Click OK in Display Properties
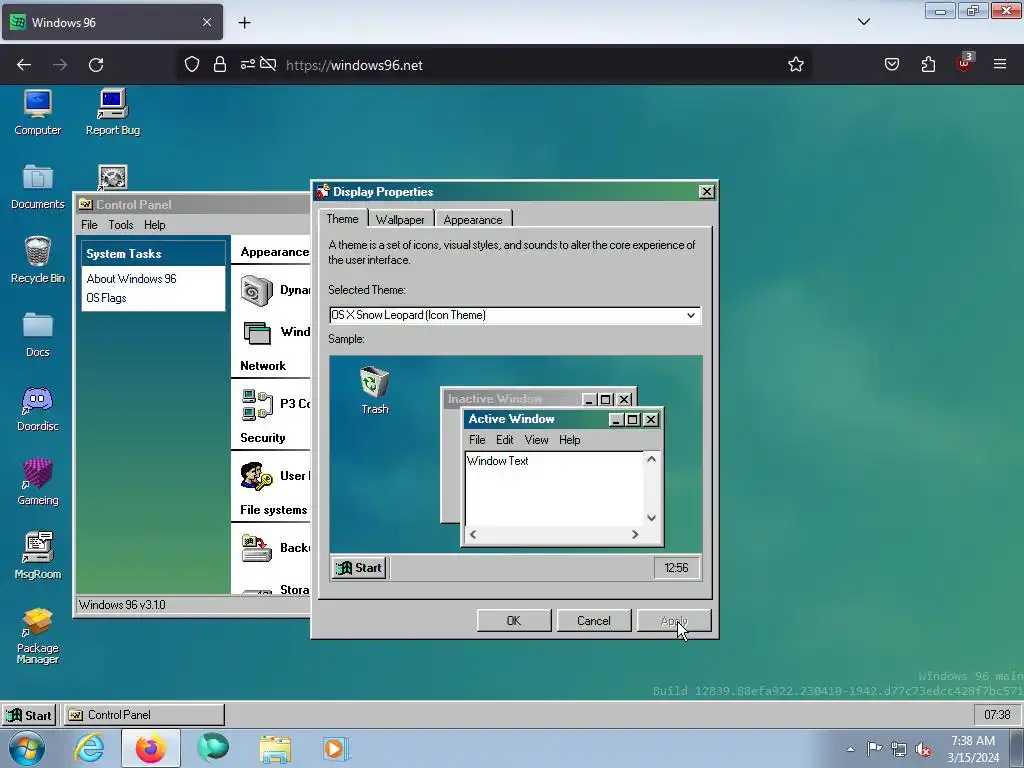This screenshot has height=768, width=1024. pyautogui.click(x=514, y=620)
